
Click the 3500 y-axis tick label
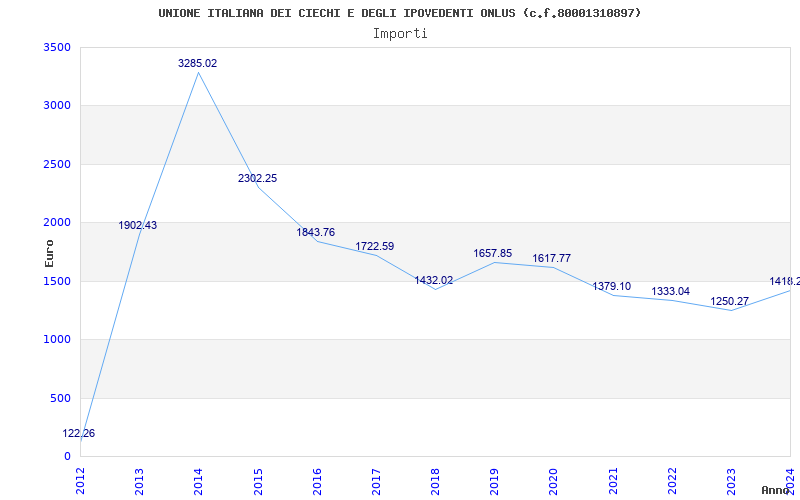click(x=57, y=47)
